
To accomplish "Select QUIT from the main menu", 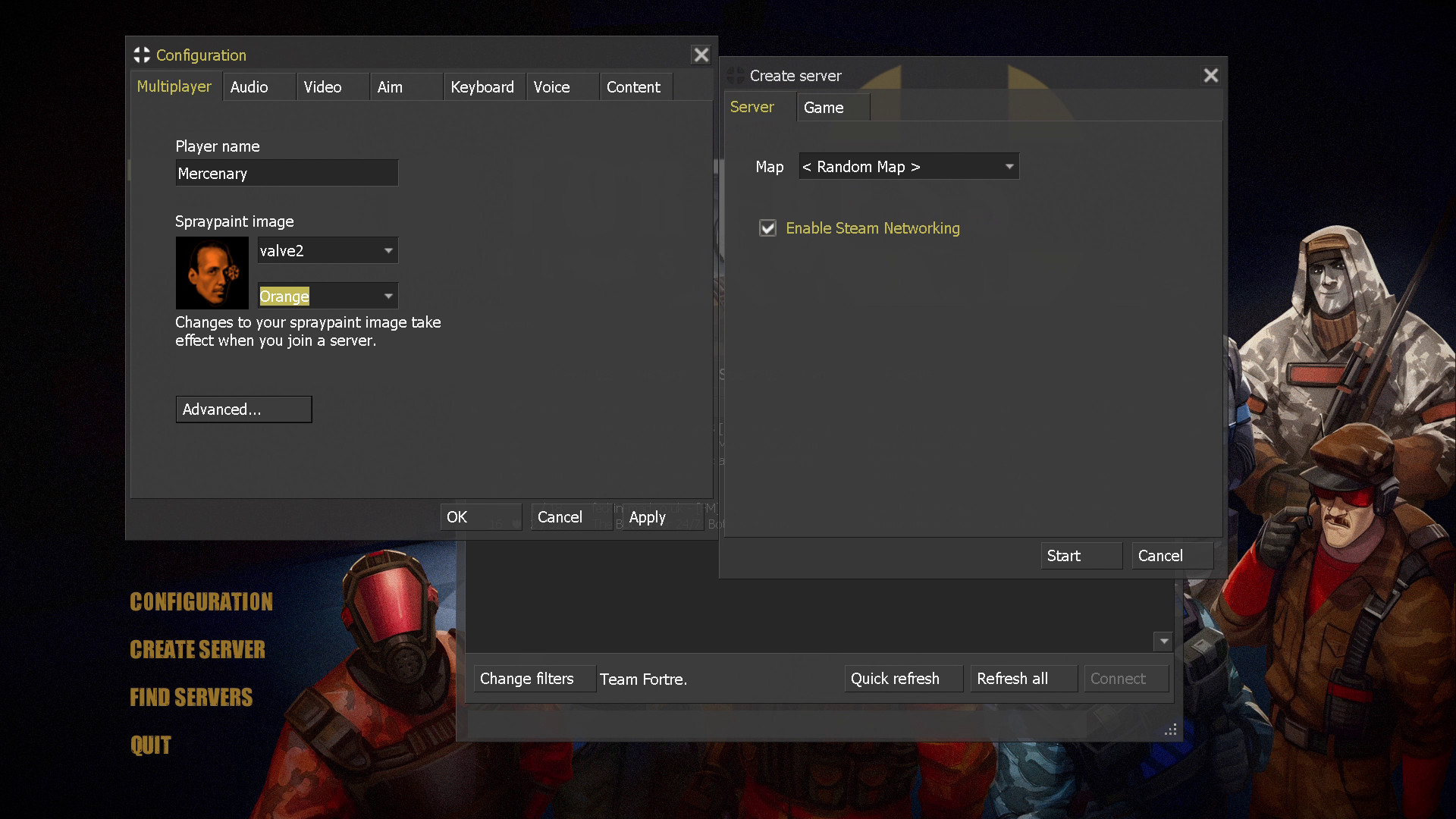I will coord(151,744).
